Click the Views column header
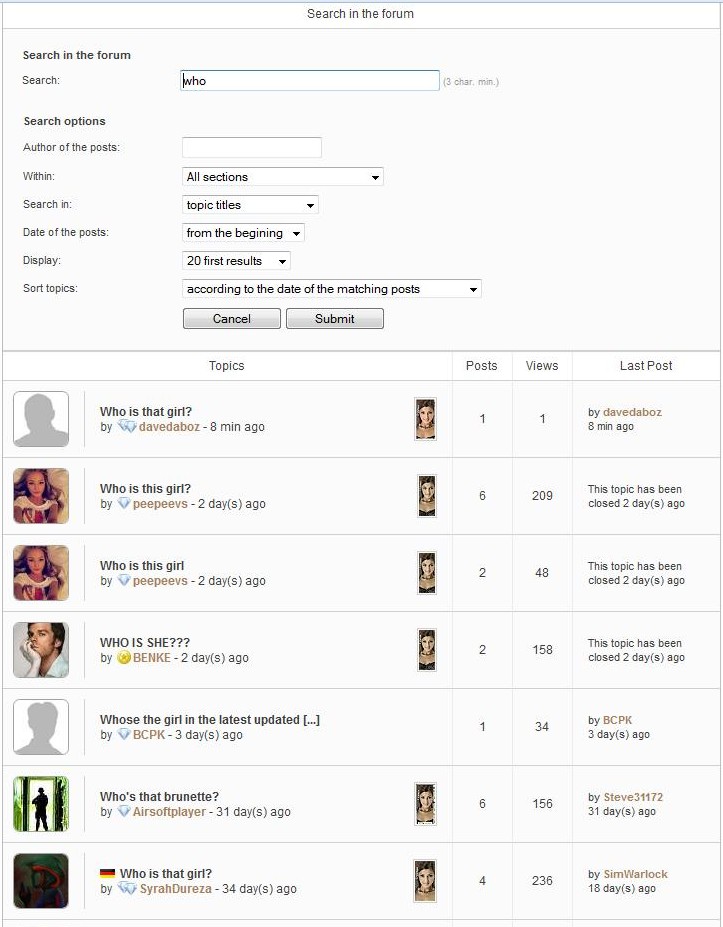 (x=542, y=365)
